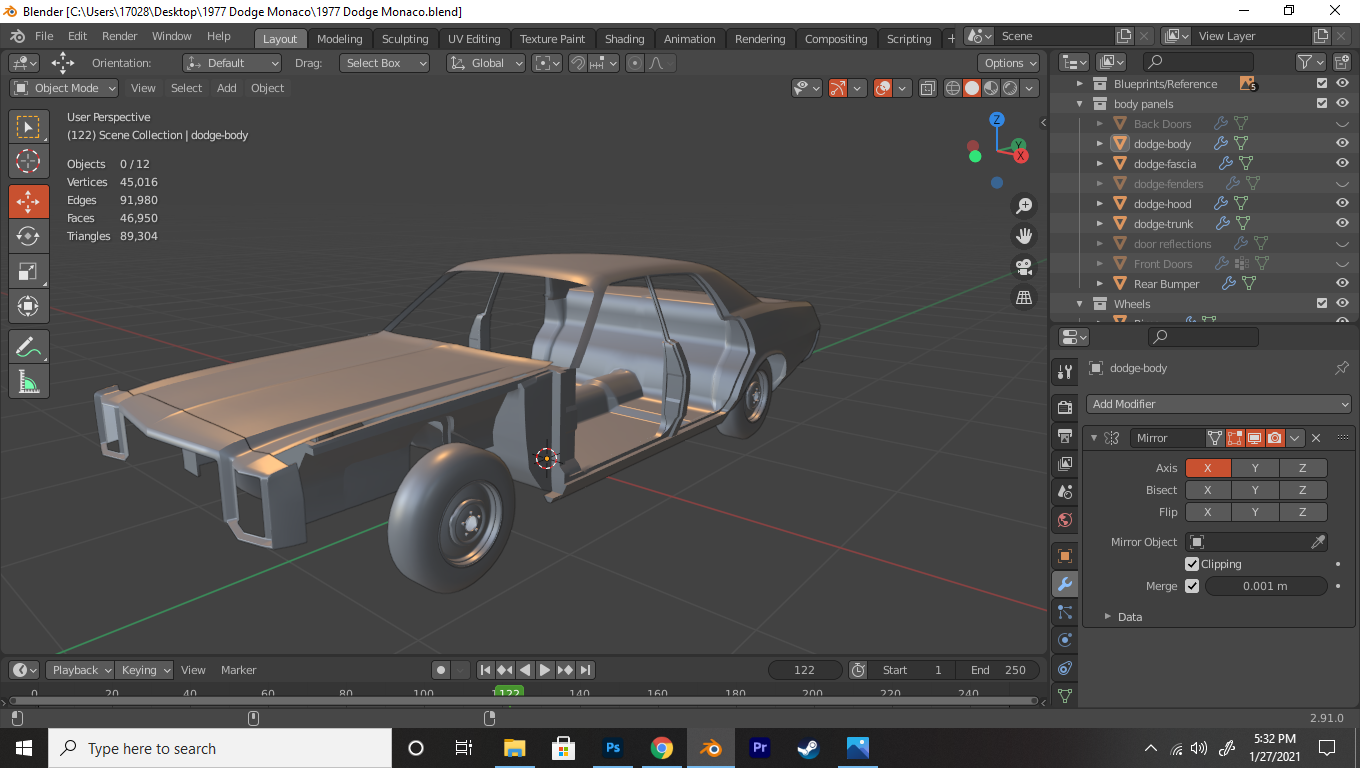
Task: Activate the Move tool
Action: point(28,201)
